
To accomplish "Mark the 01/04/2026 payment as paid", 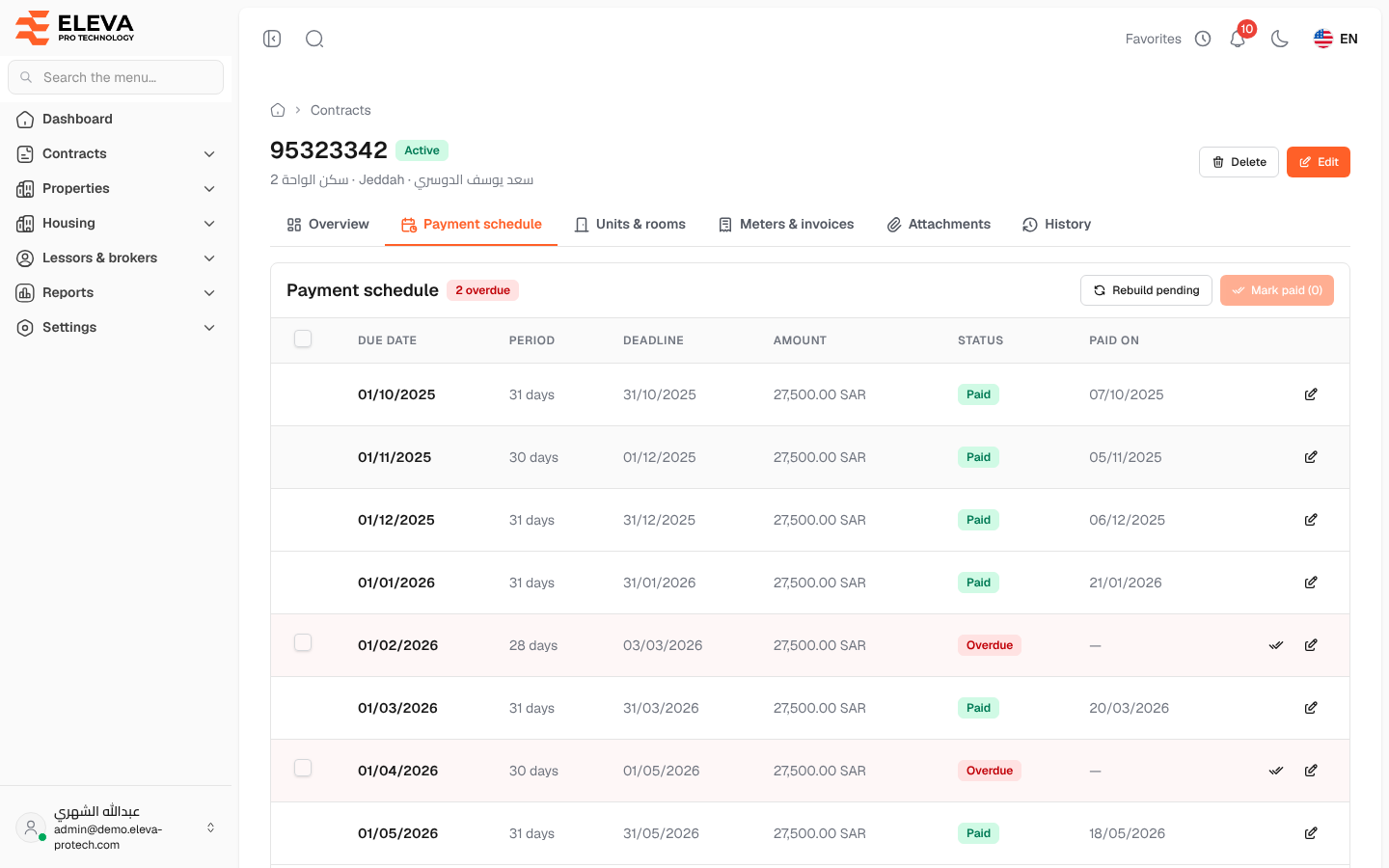I will pyautogui.click(x=1276, y=771).
